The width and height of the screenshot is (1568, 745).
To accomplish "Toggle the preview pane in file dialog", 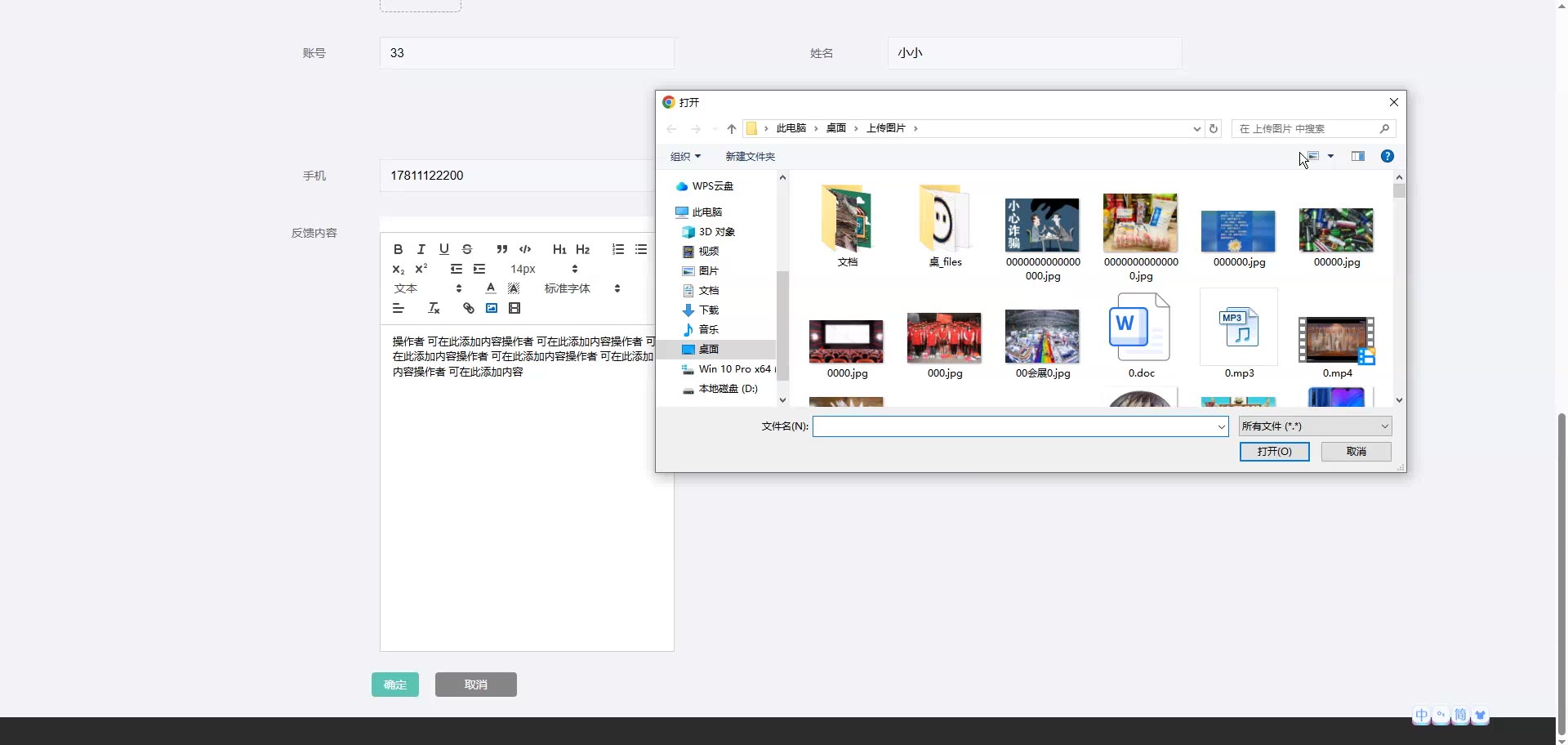I will coord(1358,156).
